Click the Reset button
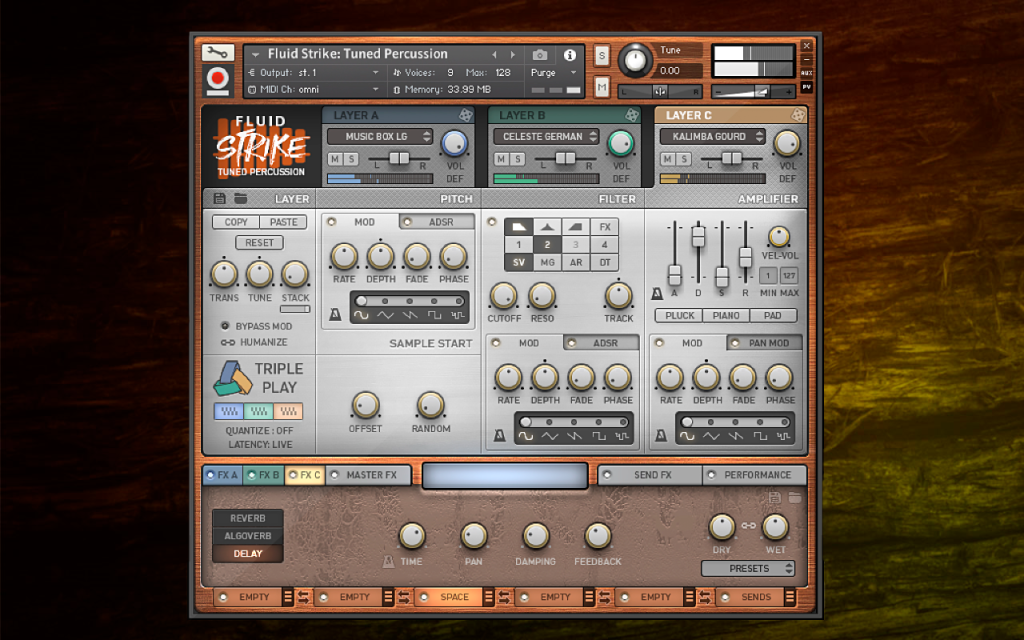 click(259, 242)
